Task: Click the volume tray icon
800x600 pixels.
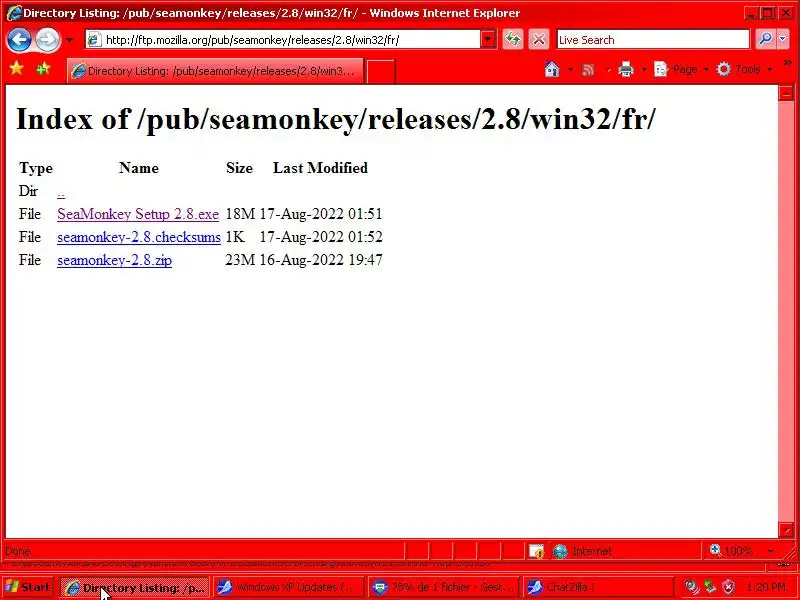Action: pyautogui.click(x=691, y=587)
